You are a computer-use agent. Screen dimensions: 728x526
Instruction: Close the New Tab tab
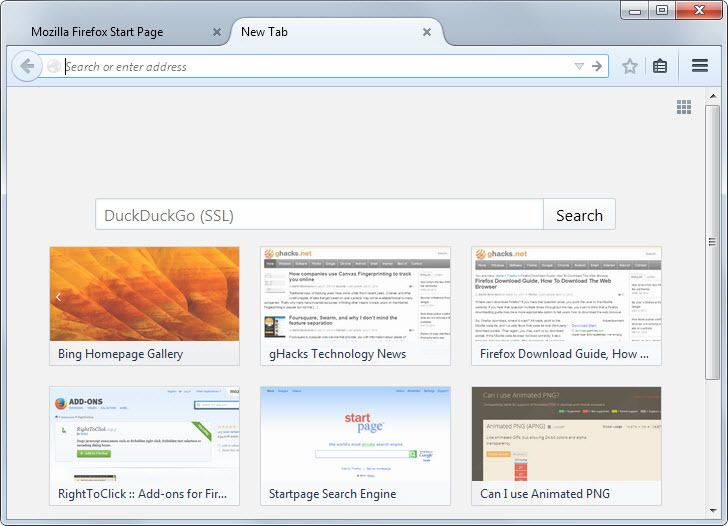427,32
